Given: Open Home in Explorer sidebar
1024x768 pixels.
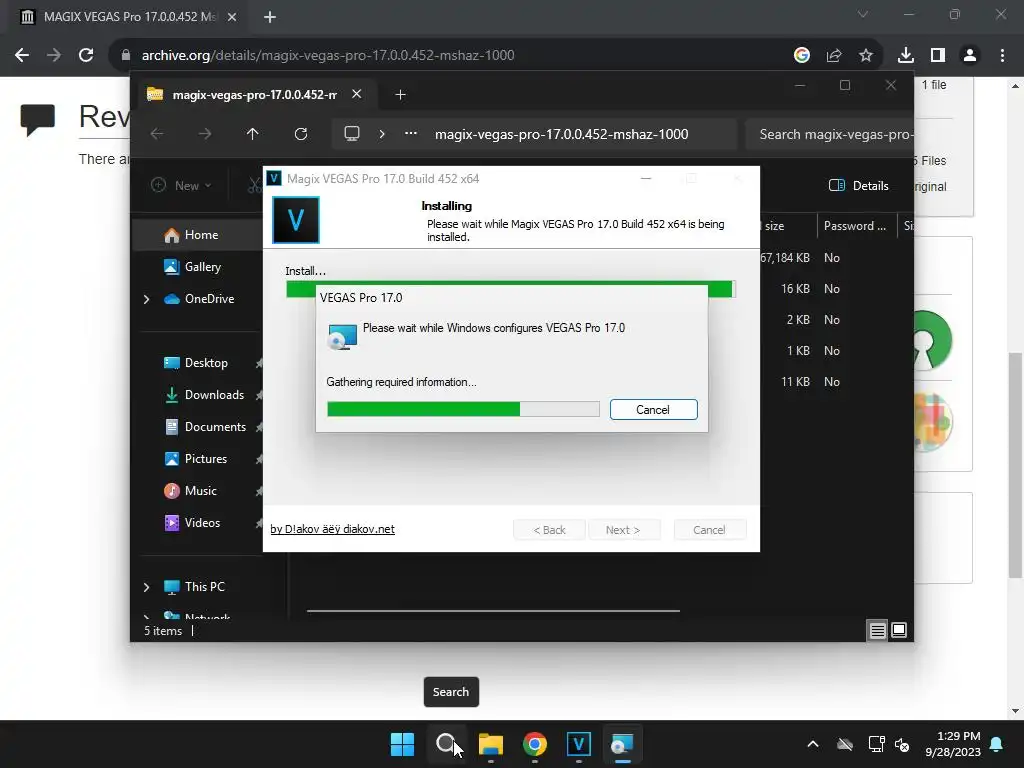Looking at the screenshot, I should 201,235.
